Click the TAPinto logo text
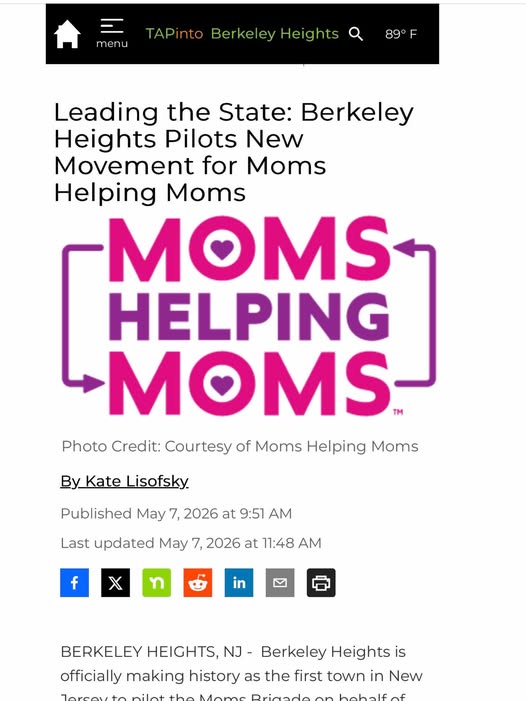This screenshot has width=526, height=701. (x=174, y=34)
